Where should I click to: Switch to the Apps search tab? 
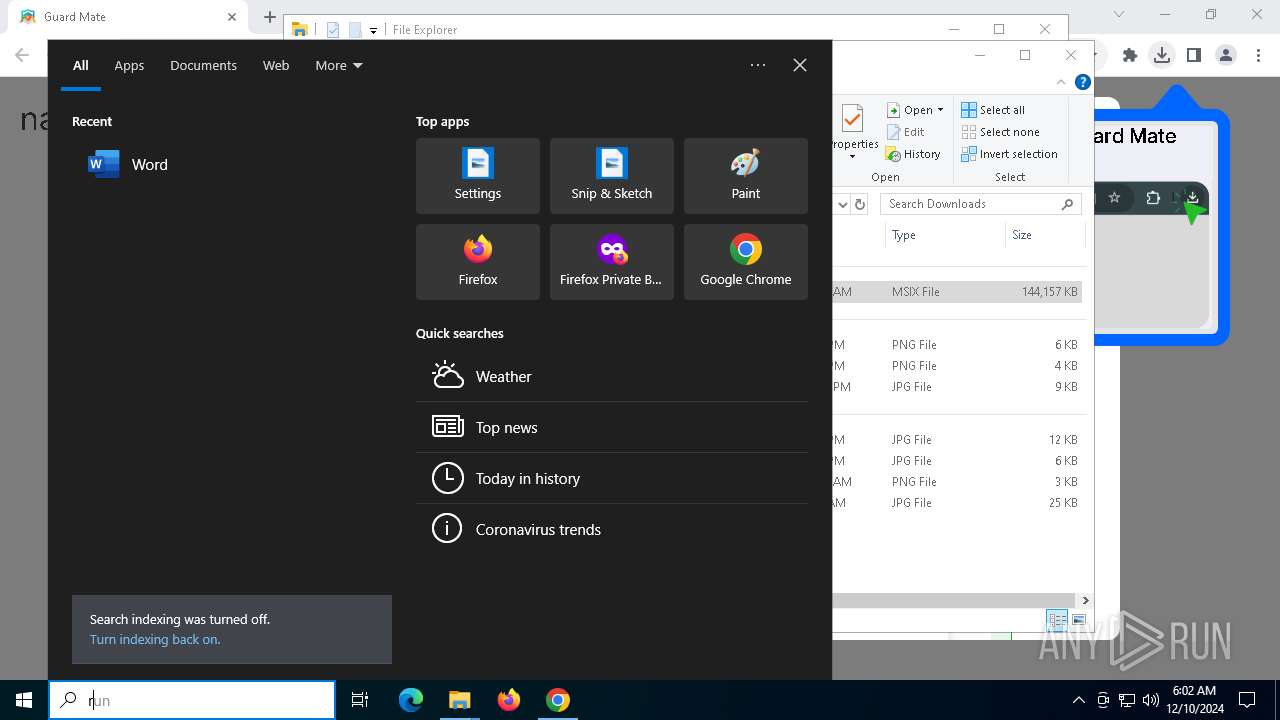pyautogui.click(x=129, y=65)
